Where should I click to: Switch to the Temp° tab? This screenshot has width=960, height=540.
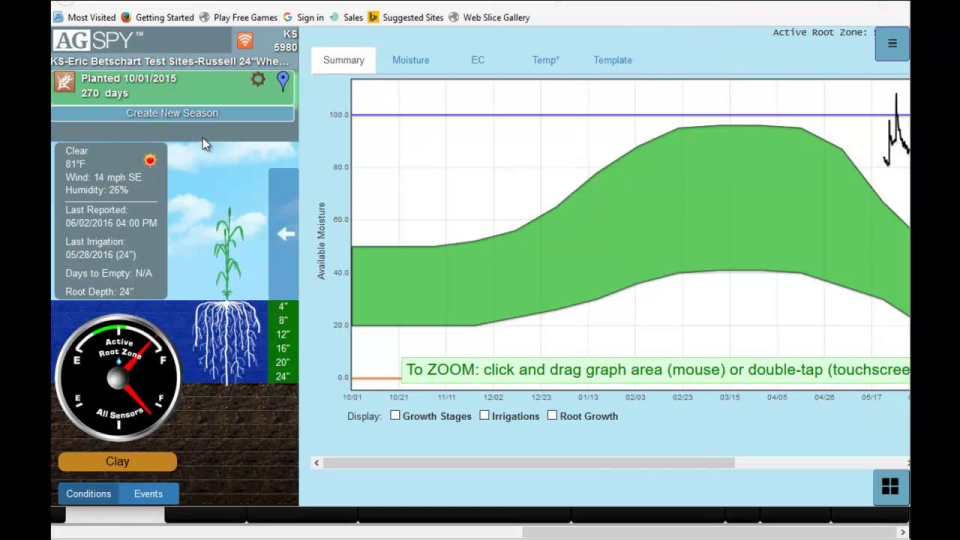[x=546, y=60]
